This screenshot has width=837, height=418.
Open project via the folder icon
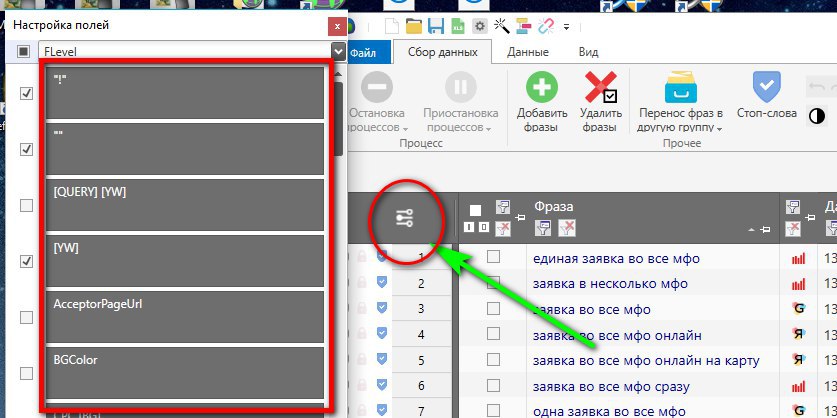click(x=414, y=26)
